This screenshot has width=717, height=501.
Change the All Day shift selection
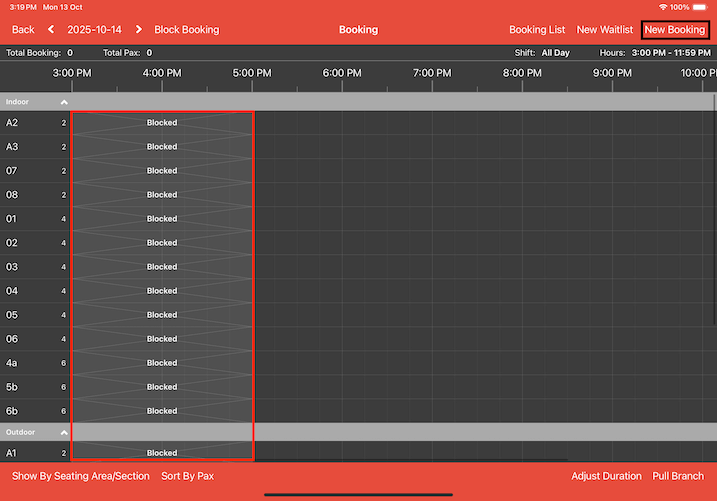tap(556, 53)
